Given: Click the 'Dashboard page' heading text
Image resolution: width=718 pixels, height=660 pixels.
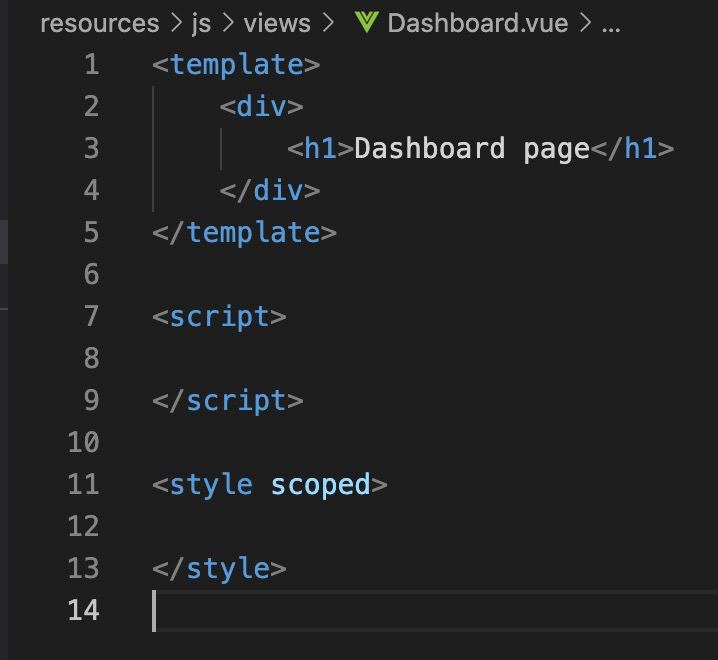Looking at the screenshot, I should (472, 149).
